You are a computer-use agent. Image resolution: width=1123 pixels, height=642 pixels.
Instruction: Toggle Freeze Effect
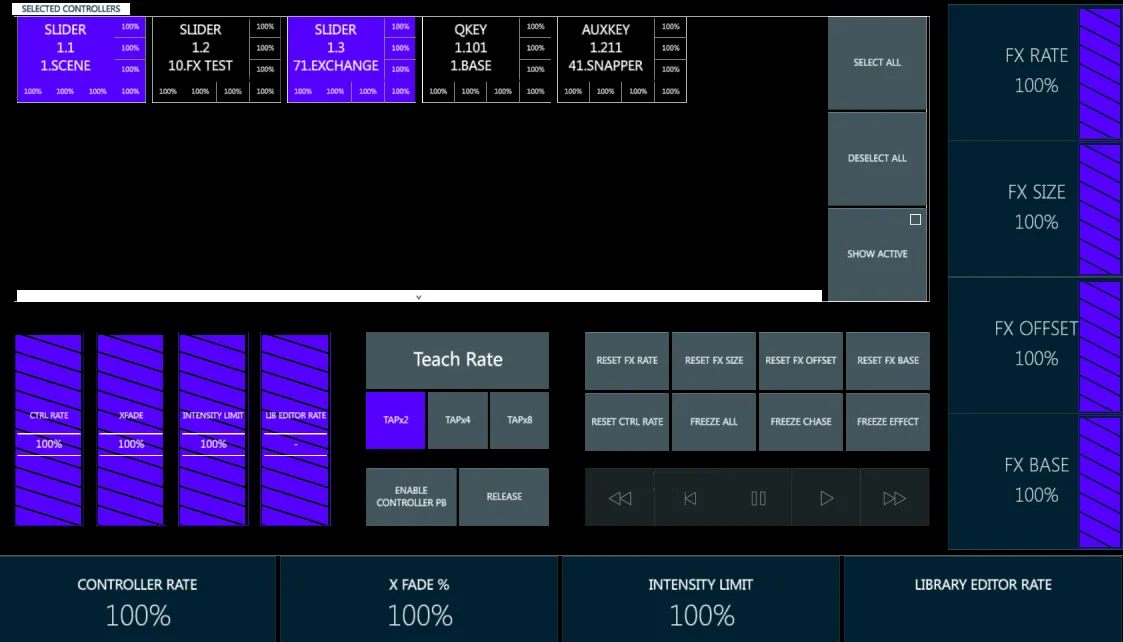tap(888, 422)
